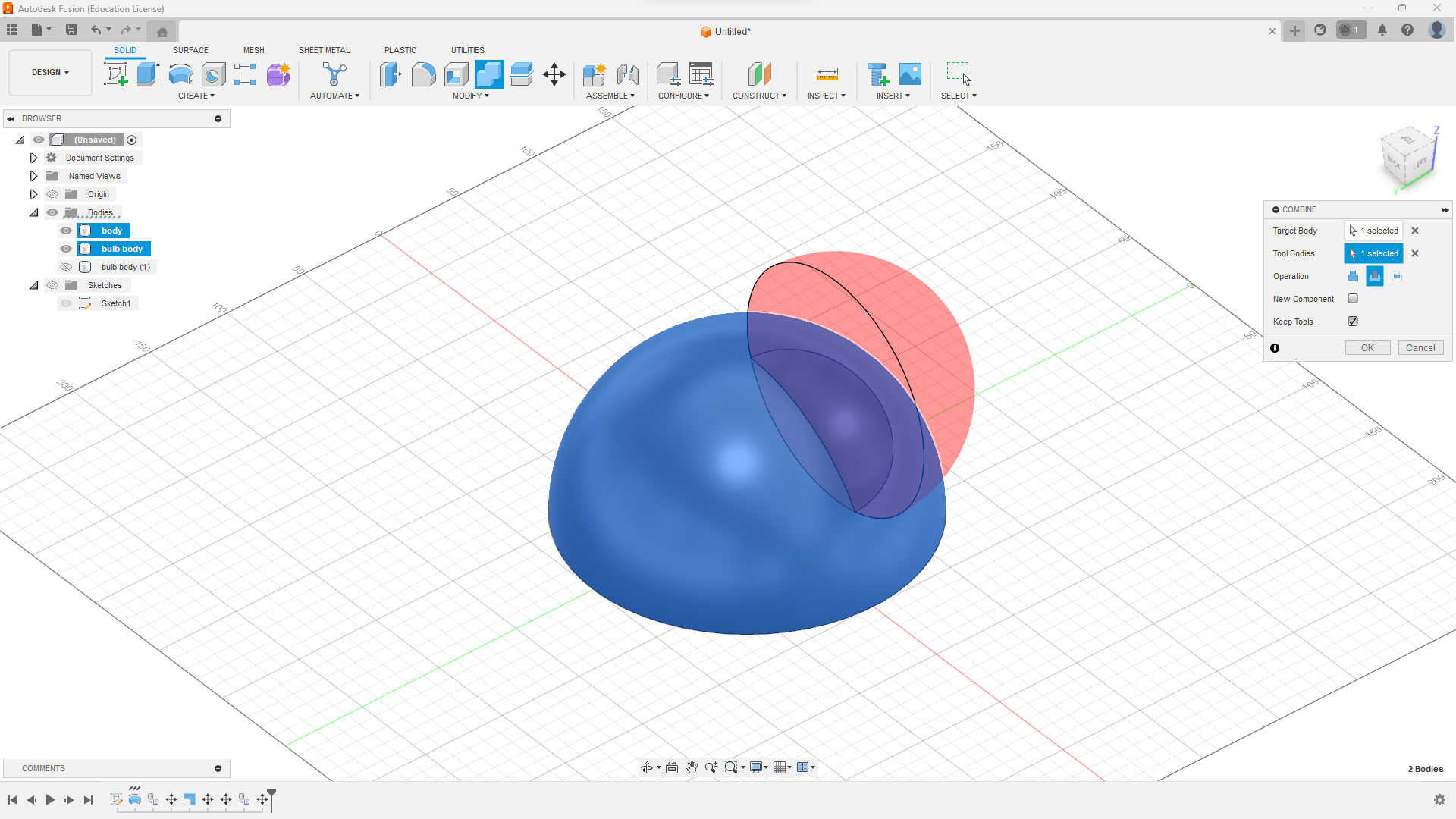Toggle visibility of bulb body
The height and width of the screenshot is (819, 1456).
66,249
